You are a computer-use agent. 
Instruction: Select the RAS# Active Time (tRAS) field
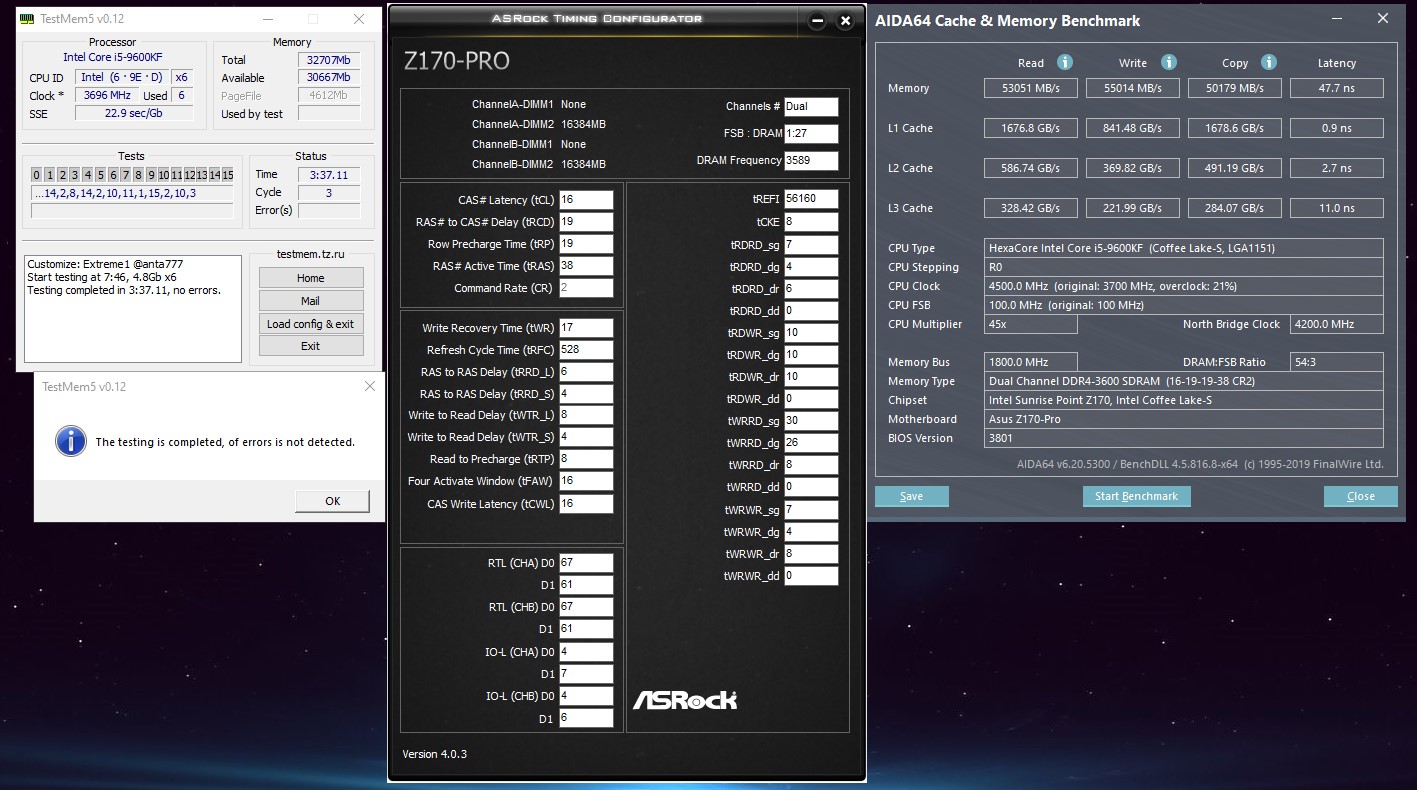586,266
